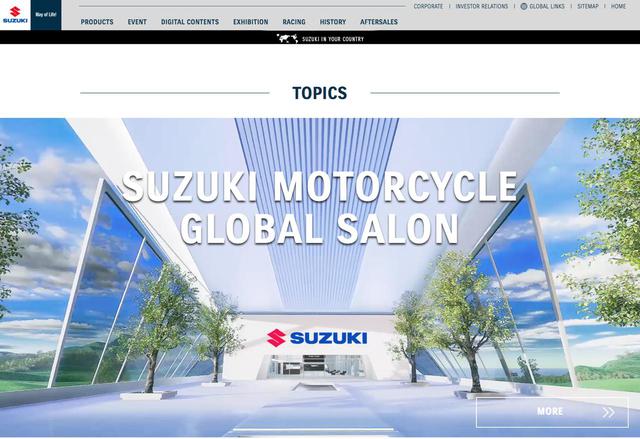The width and height of the screenshot is (640, 439).
Task: Open the AFTERSALES menu
Action: [379, 22]
